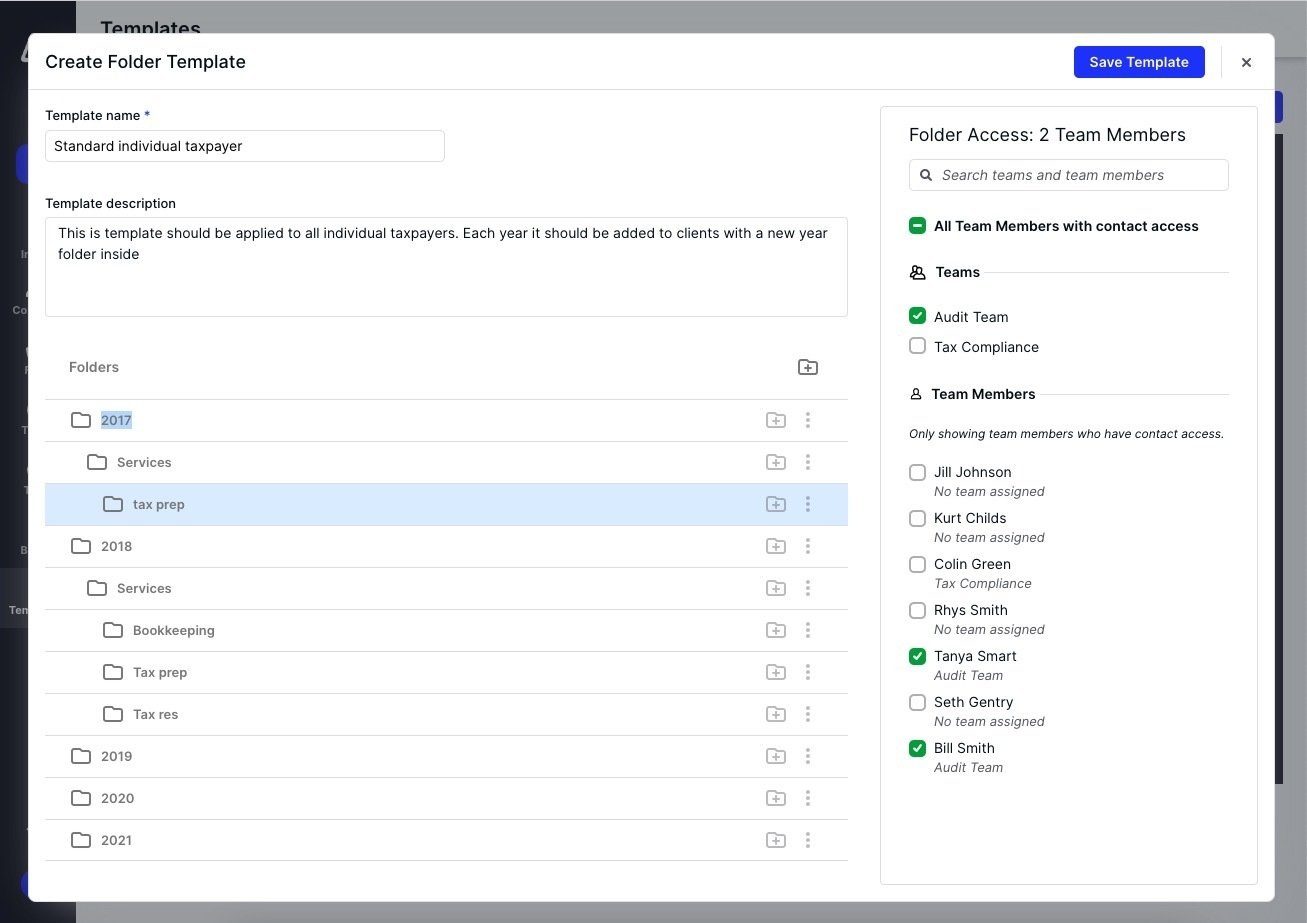Enable access for the Tax Compliance team
Viewport: 1307px width, 923px height.
click(917, 346)
